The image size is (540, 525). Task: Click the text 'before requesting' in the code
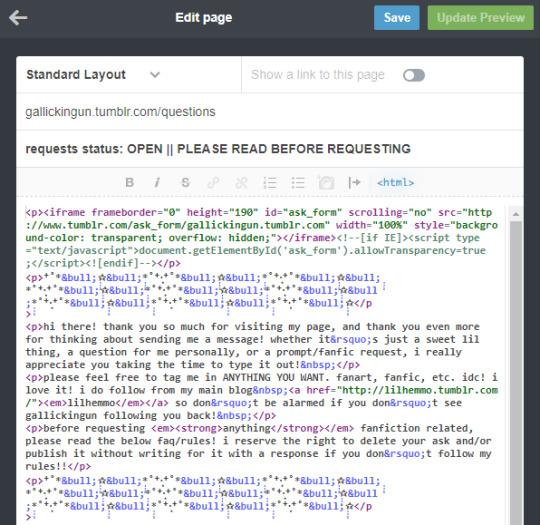94,428
